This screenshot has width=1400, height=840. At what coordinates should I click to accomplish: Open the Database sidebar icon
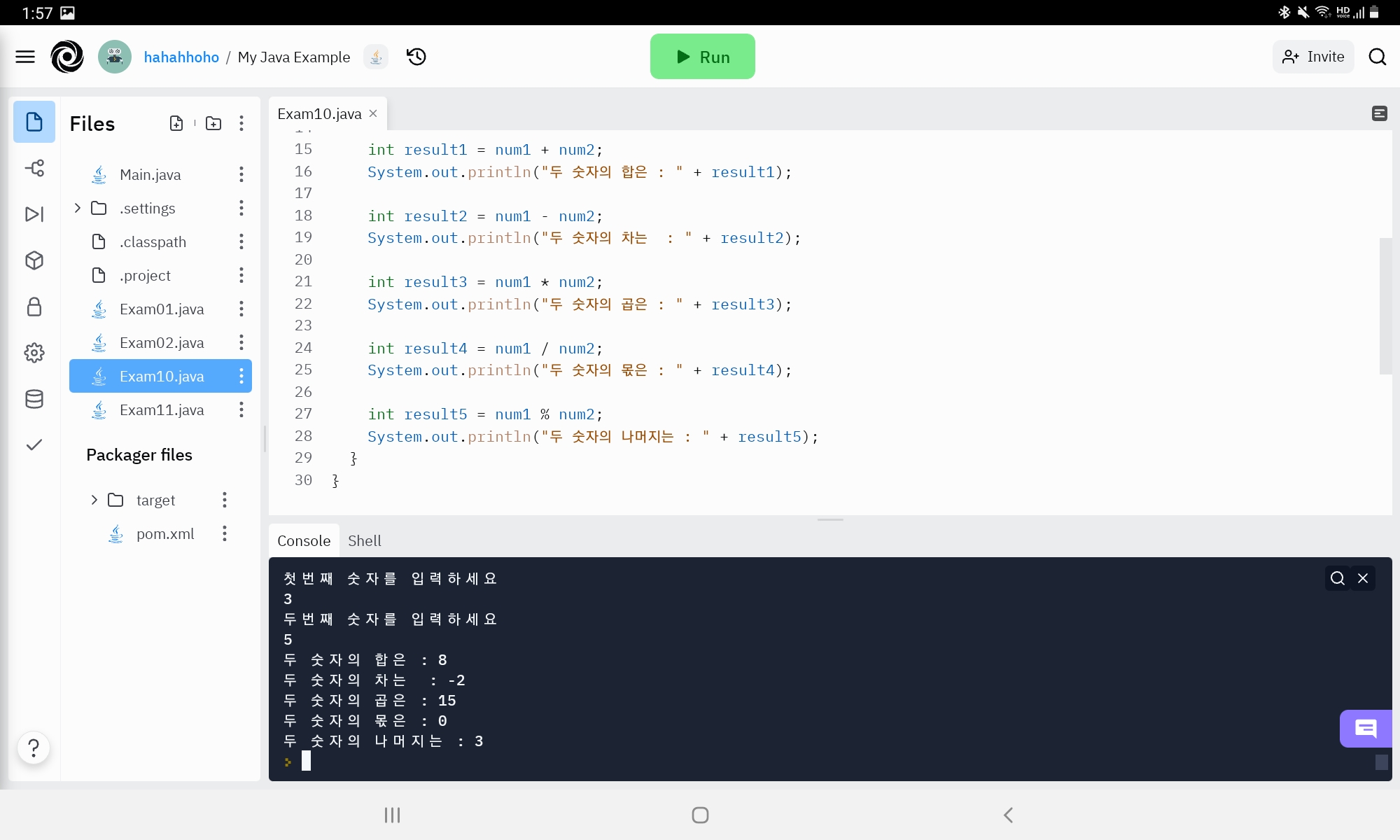(34, 399)
